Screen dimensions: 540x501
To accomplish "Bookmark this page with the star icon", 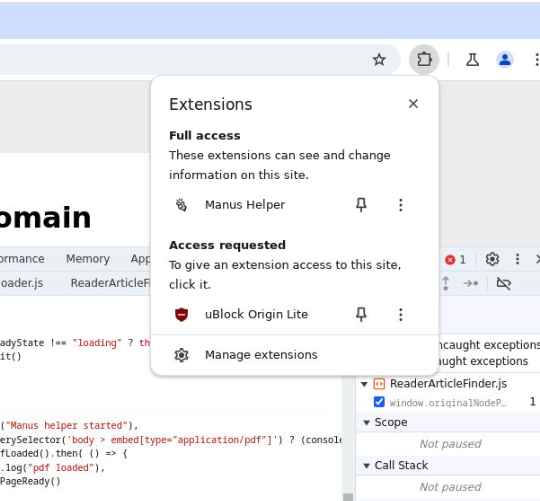I will pos(379,60).
